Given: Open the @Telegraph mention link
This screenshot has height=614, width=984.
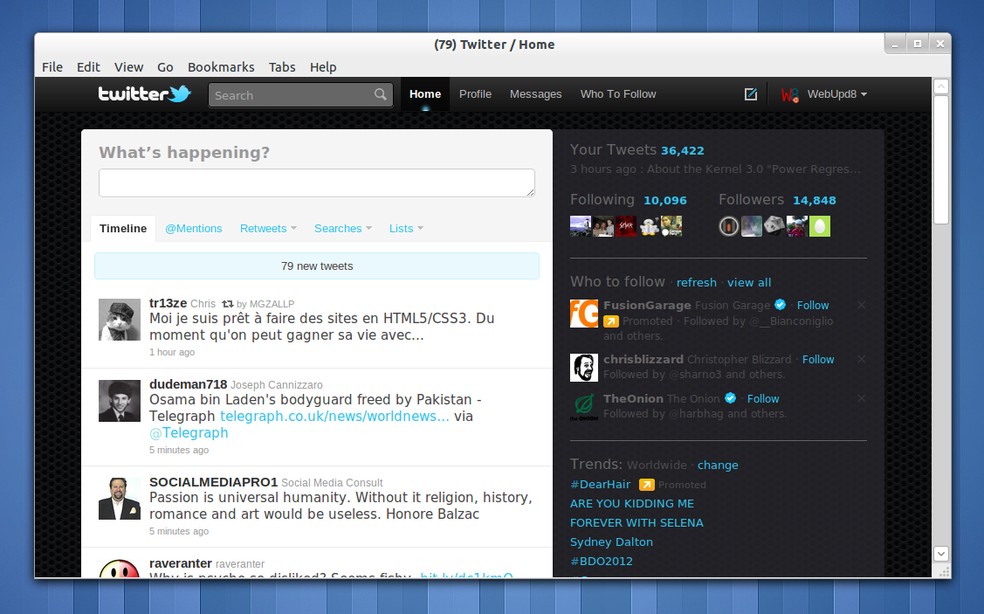Looking at the screenshot, I should point(189,433).
